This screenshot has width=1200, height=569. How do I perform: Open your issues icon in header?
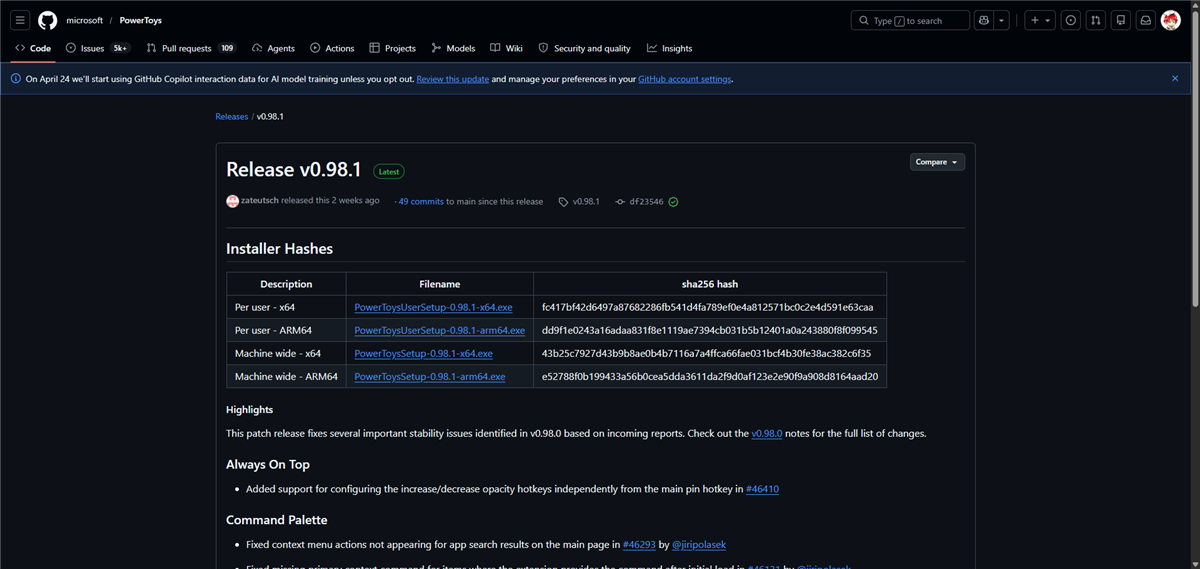click(x=1071, y=20)
